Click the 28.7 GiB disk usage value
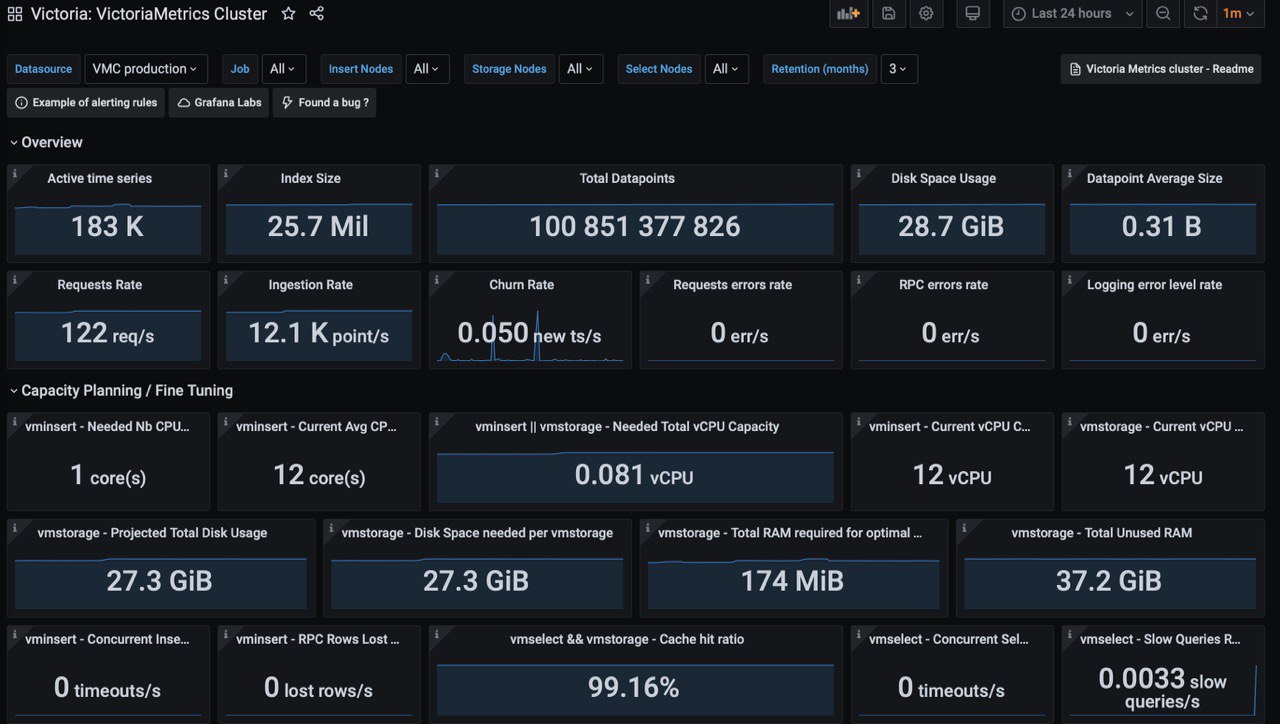 pyautogui.click(x=951, y=226)
